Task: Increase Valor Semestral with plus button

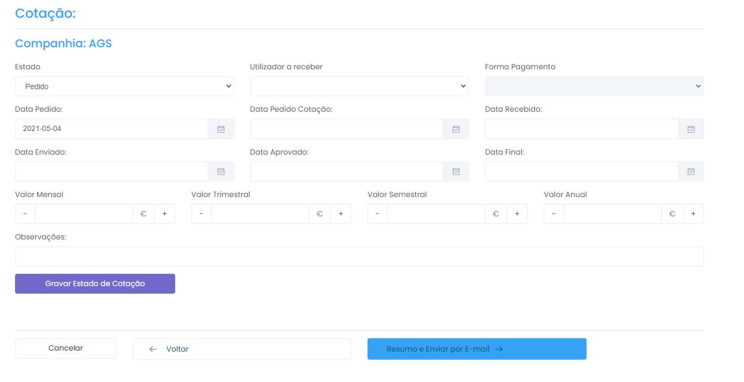Action: point(517,214)
